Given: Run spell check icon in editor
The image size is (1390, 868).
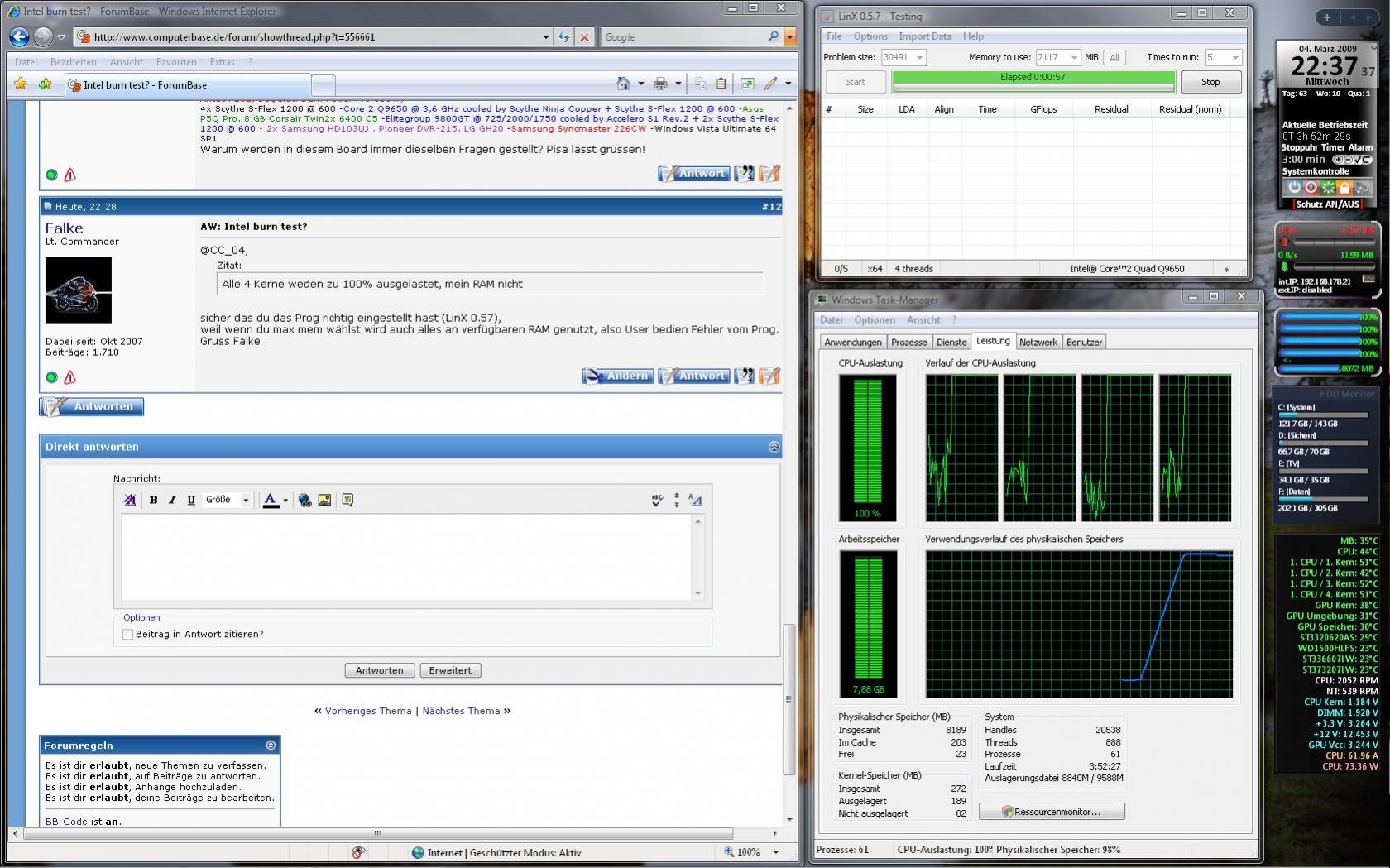Looking at the screenshot, I should tap(658, 500).
